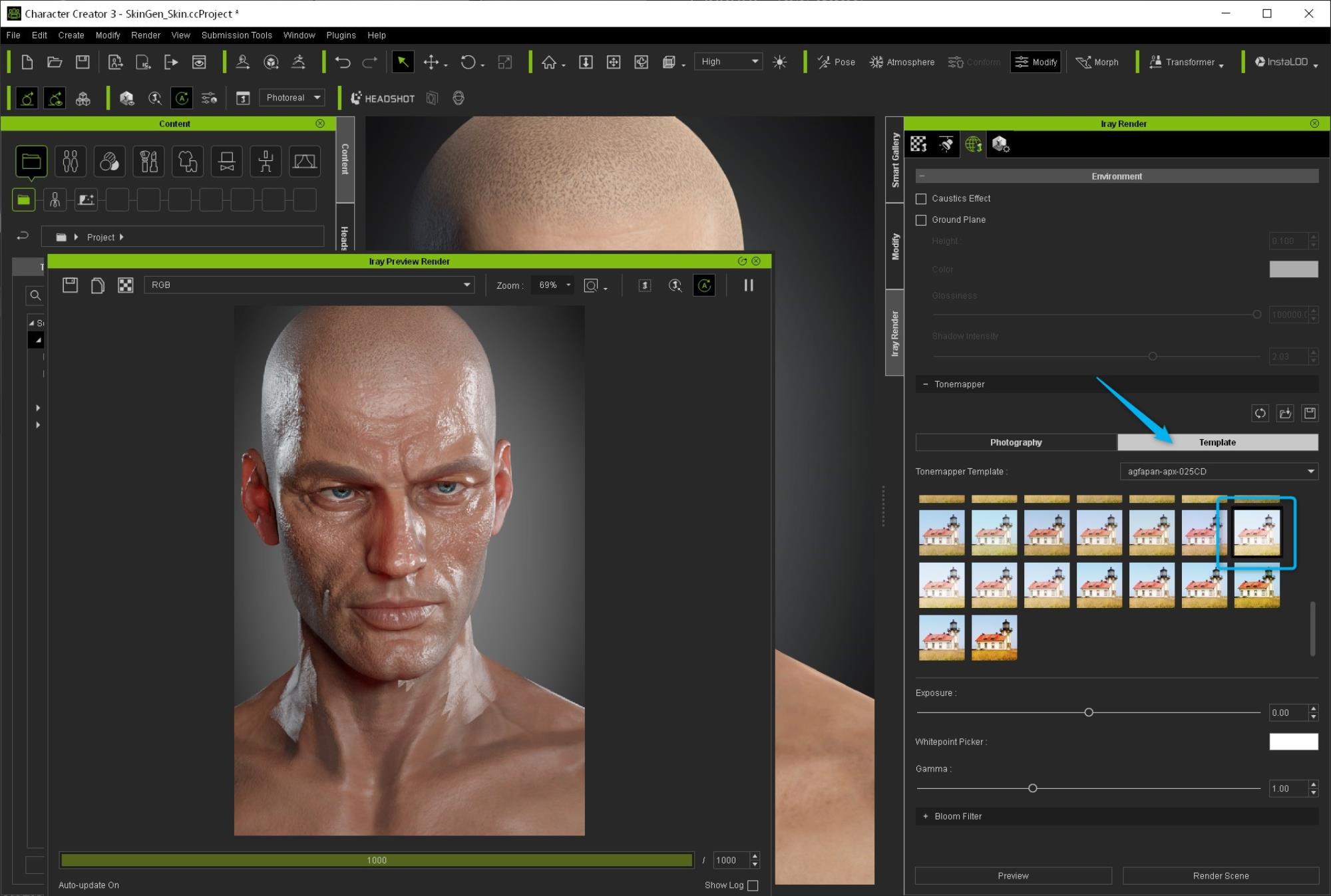The image size is (1331, 896).
Task: Click the Iray auto-render icon in preview toolbar
Action: coord(704,285)
